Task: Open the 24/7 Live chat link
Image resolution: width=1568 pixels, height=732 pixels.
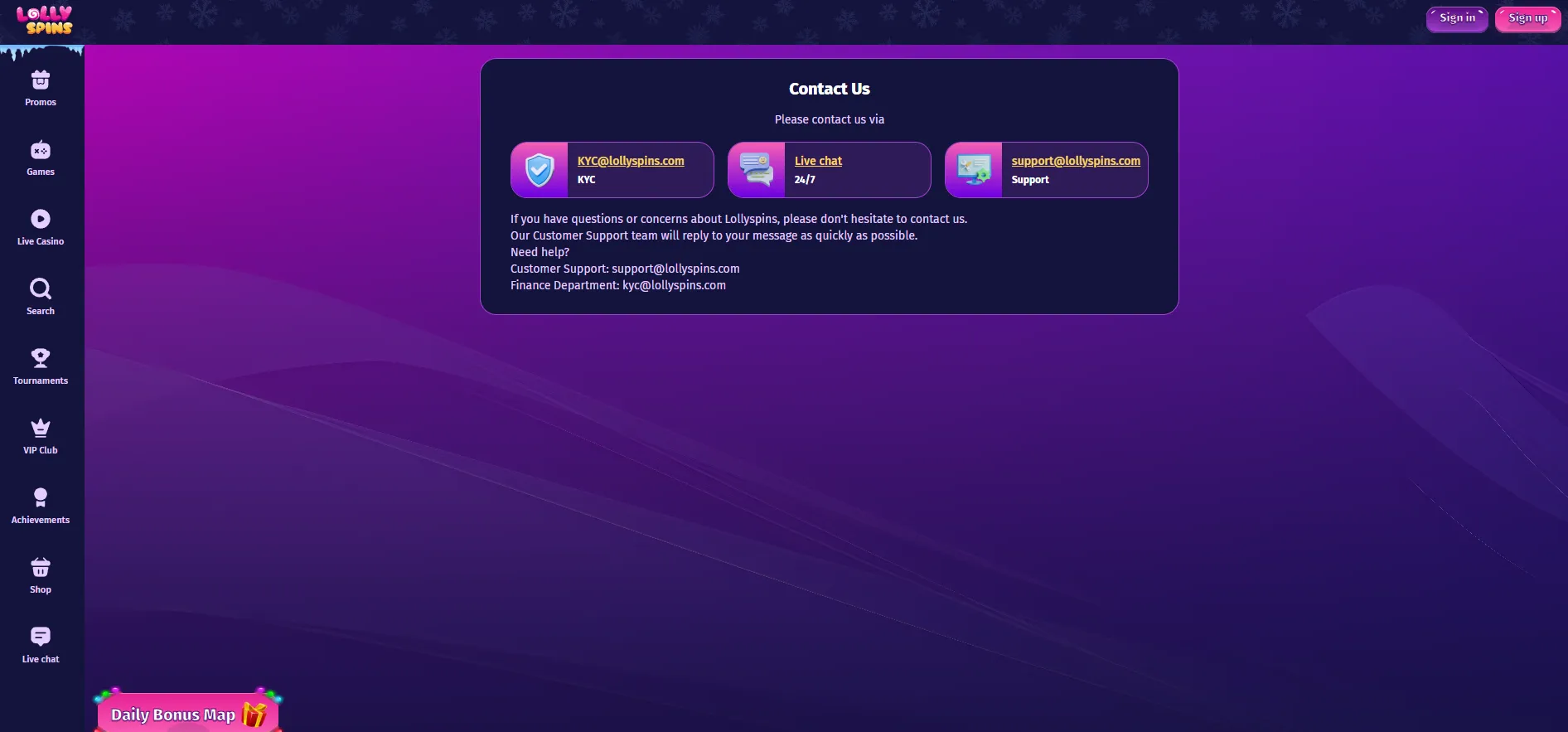Action: point(818,161)
